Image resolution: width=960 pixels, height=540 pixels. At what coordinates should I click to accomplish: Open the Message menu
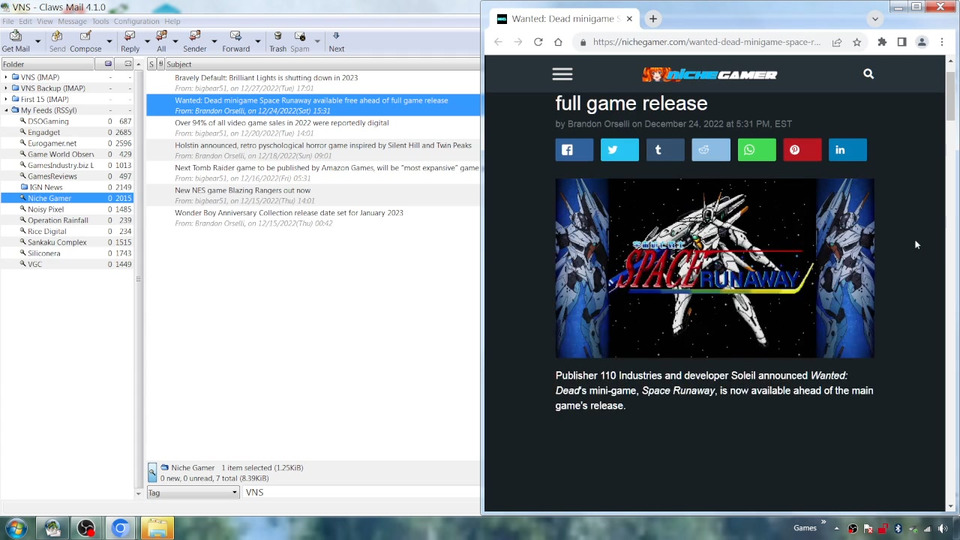[x=72, y=21]
